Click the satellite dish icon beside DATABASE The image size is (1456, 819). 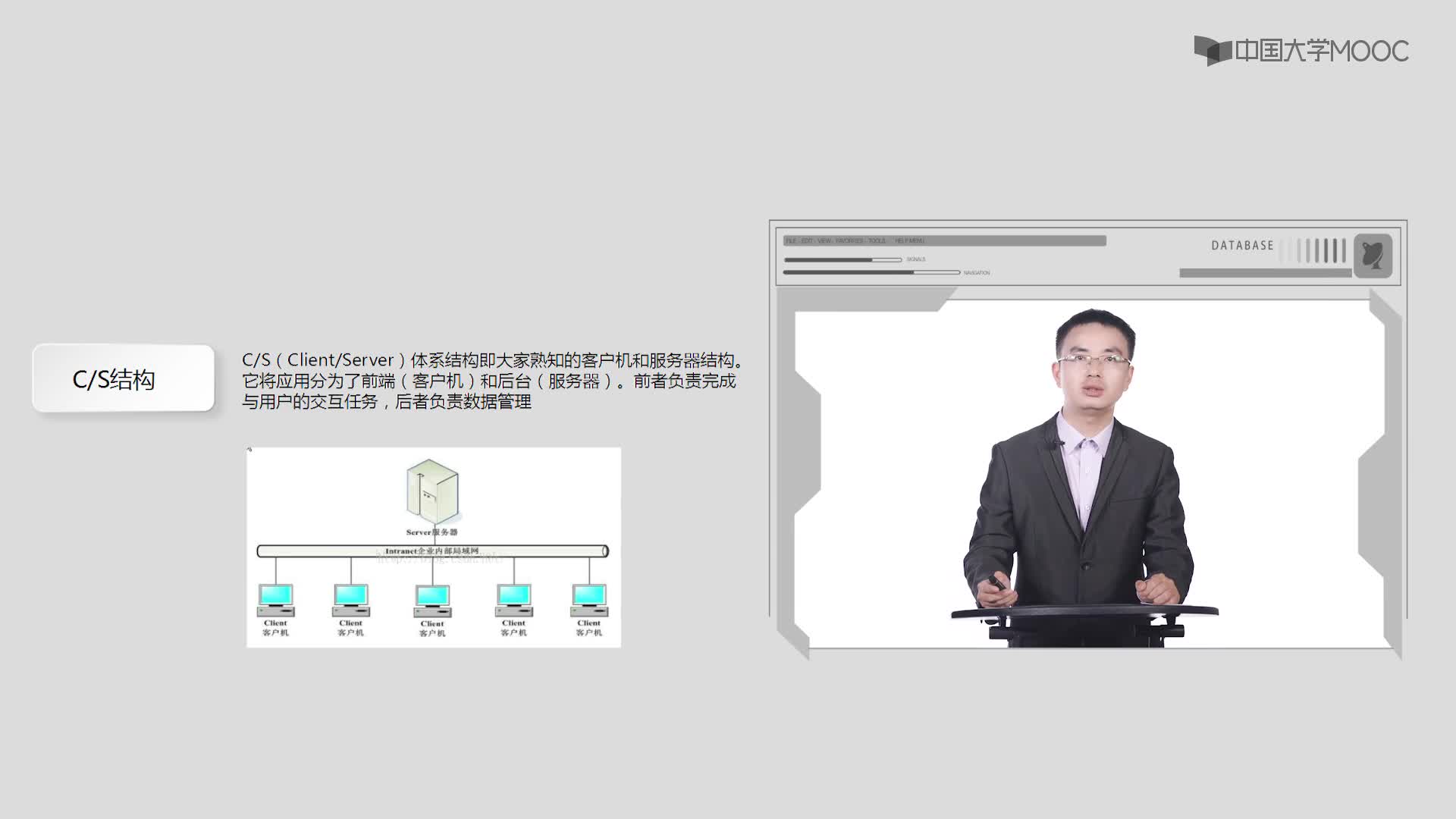(x=1373, y=256)
